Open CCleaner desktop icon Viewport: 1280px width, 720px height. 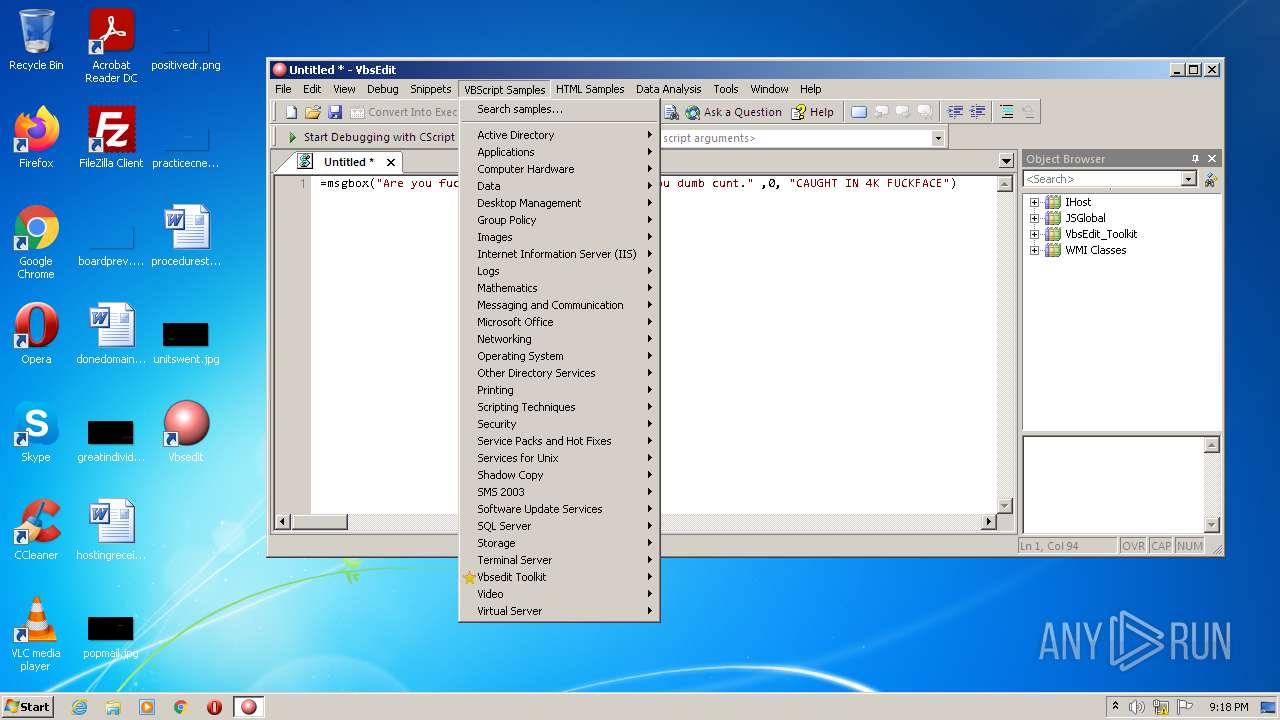click(x=36, y=530)
